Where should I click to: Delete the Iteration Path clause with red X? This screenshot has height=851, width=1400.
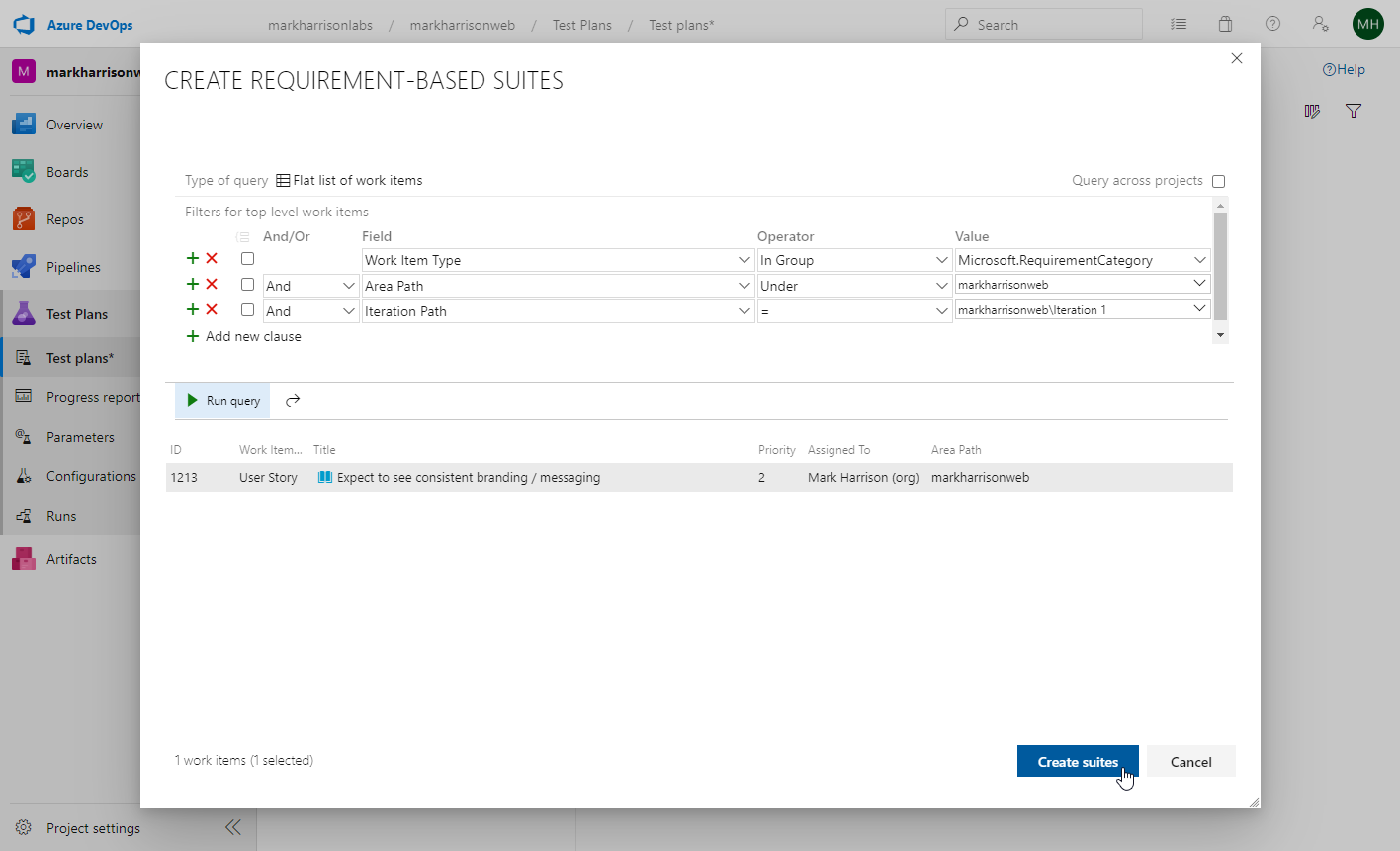pos(212,310)
